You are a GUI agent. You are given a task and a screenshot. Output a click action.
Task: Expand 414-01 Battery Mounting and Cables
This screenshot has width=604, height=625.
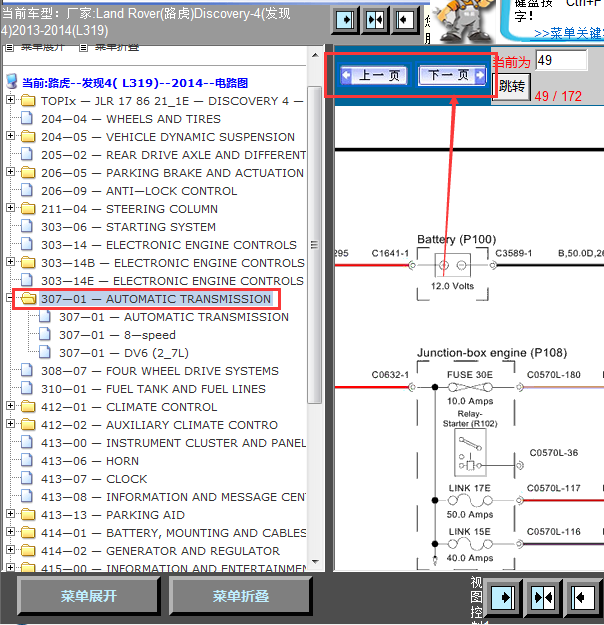pyautogui.click(x=11, y=532)
